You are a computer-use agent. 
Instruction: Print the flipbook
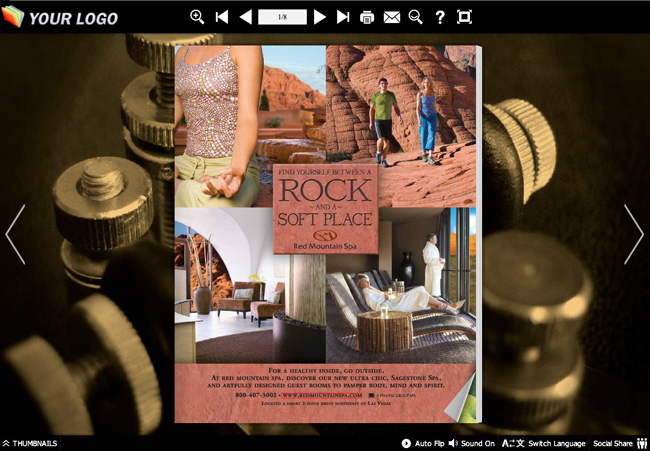pos(367,17)
